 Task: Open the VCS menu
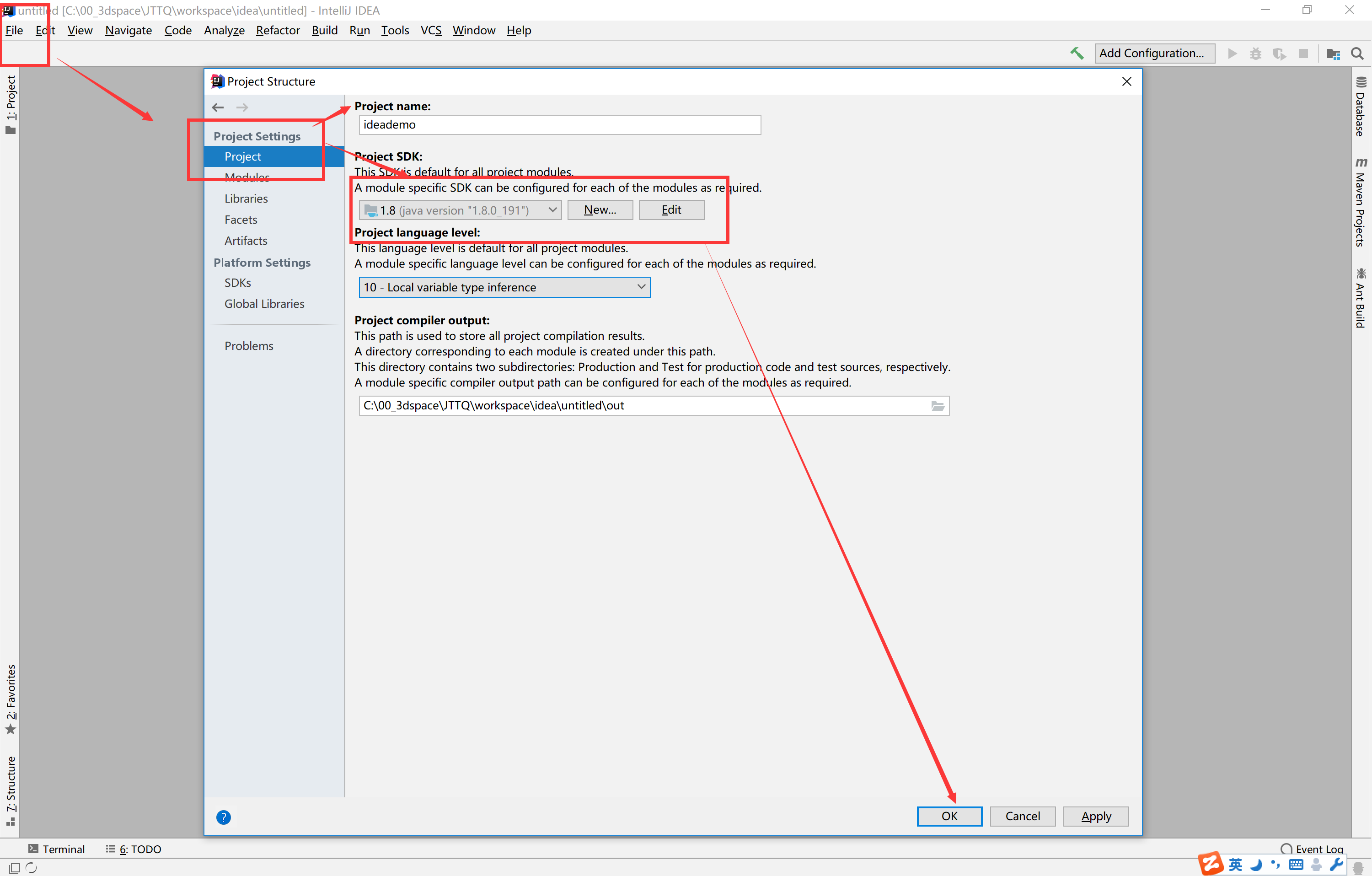[x=431, y=30]
